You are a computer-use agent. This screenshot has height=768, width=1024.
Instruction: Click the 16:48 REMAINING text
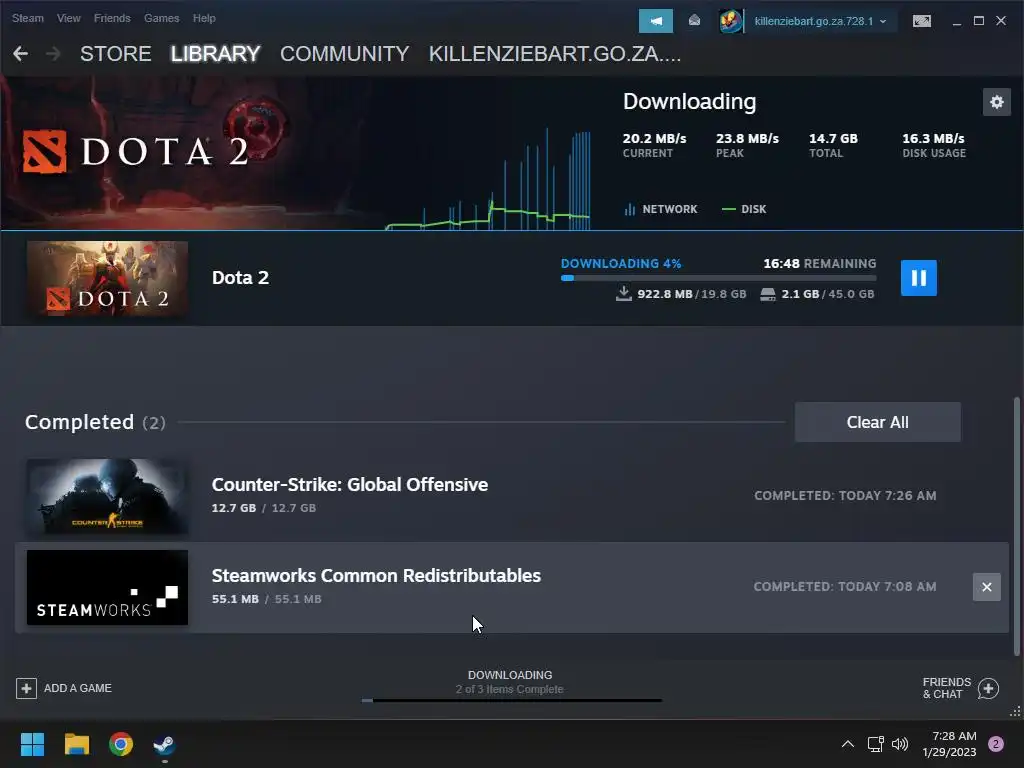click(x=820, y=263)
